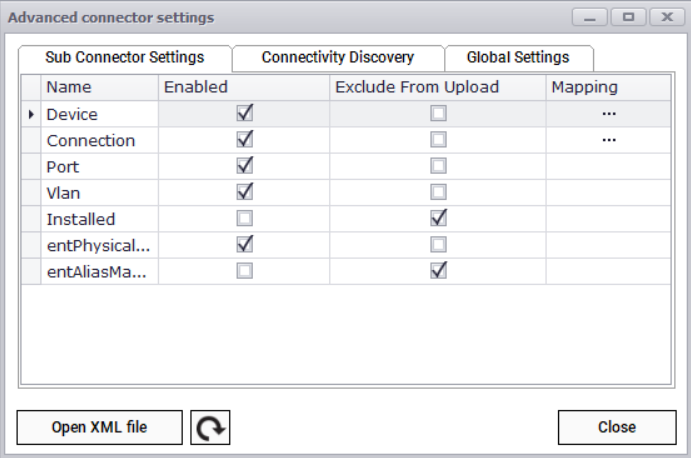Click the Exclude From Upload column header

click(x=438, y=88)
